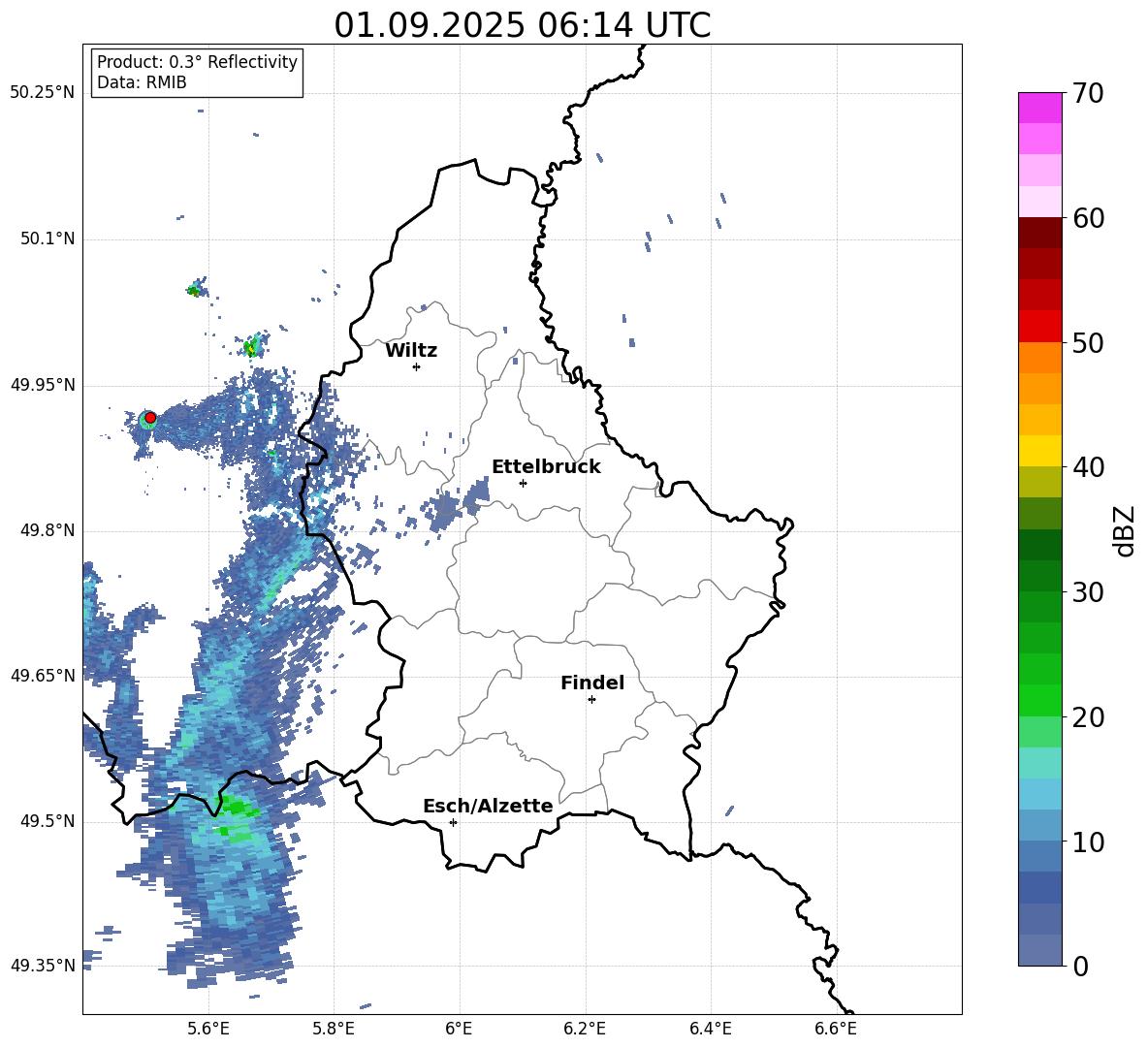
Task: Click the title 01.09.2025 06:14 UTC
Action: 522,25
